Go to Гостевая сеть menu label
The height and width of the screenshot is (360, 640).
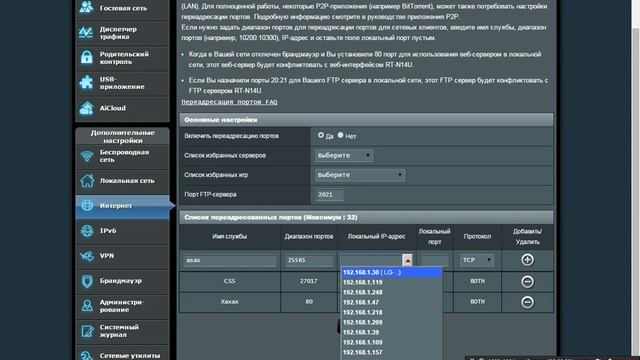point(123,8)
